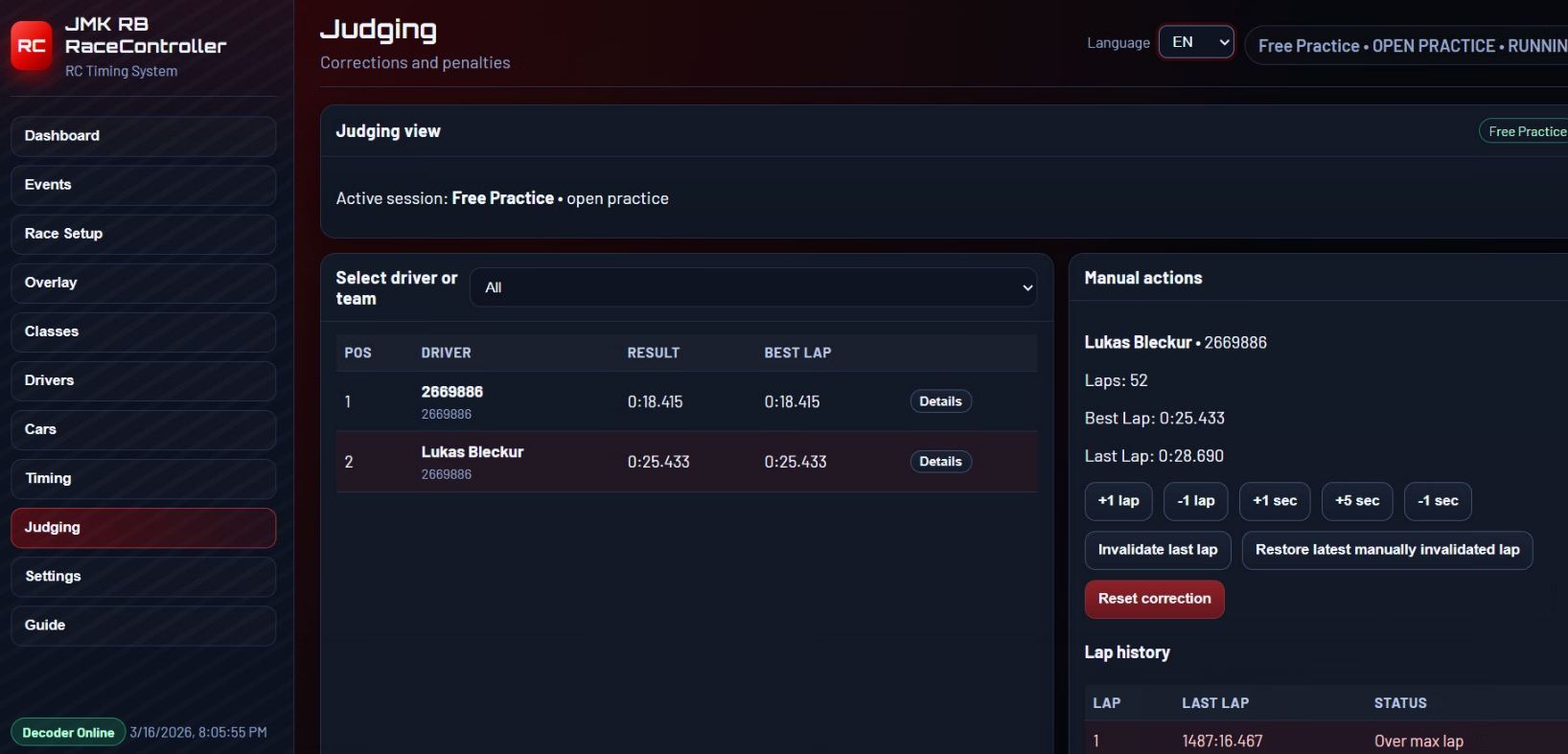
Task: Open the Overlay section
Action: (x=143, y=283)
